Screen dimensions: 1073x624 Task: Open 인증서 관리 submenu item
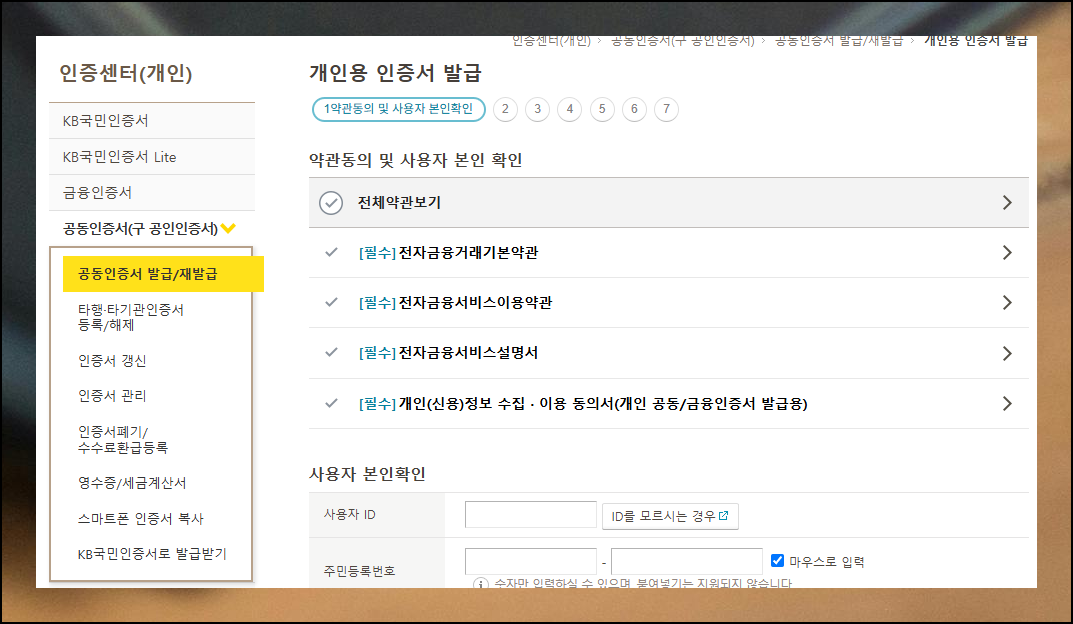coord(112,395)
